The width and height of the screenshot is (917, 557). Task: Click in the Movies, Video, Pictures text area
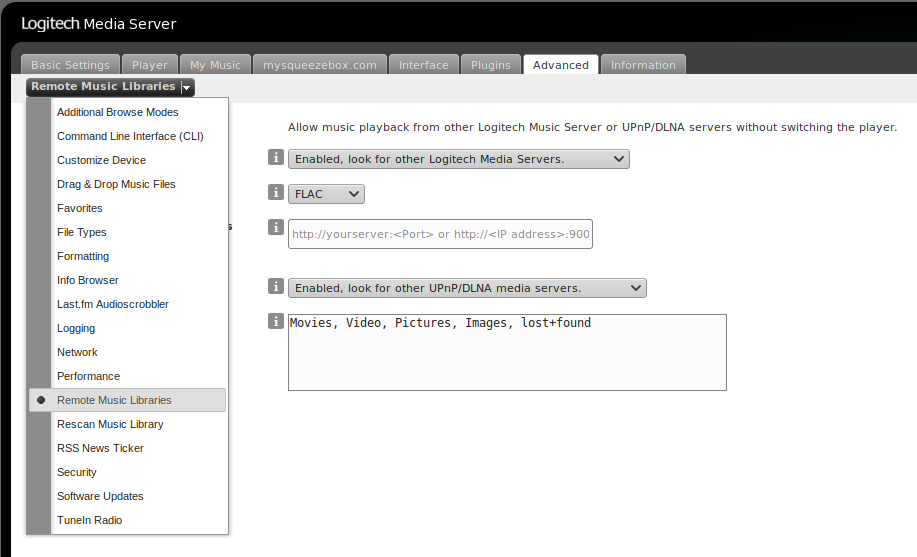[507, 352]
